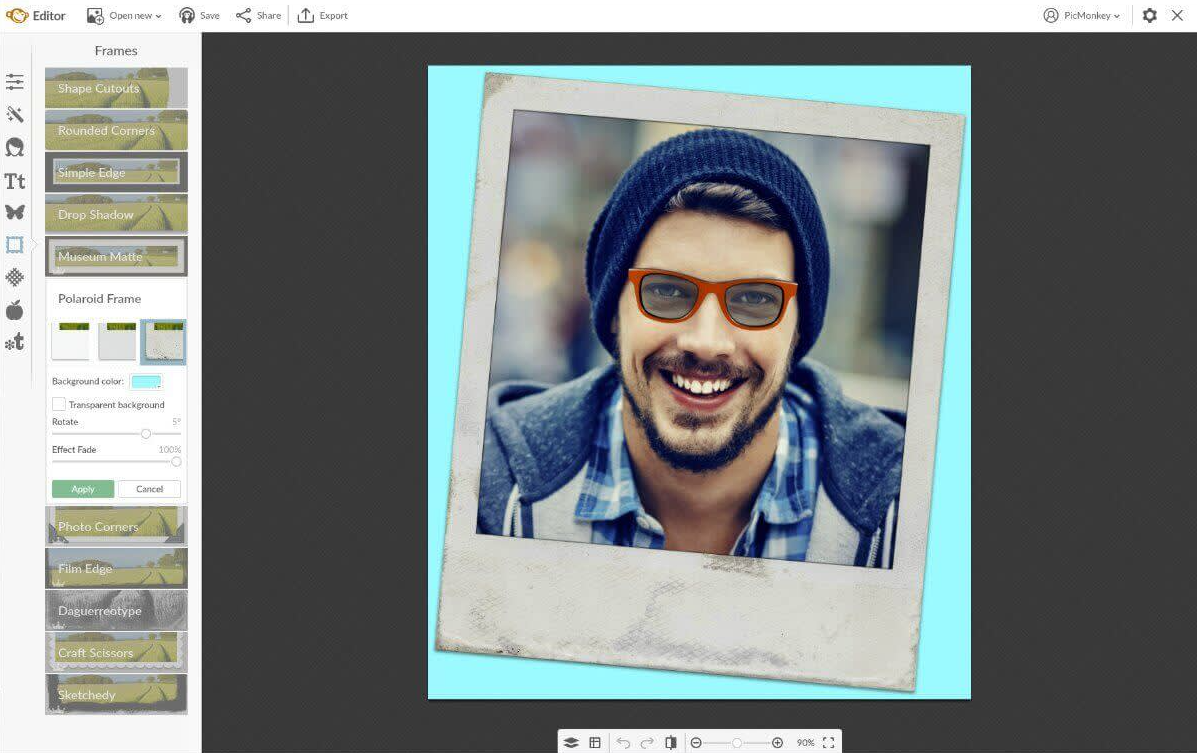The image size is (1197, 753).
Task: Open the Background color picker swatch
Action: [x=146, y=382]
